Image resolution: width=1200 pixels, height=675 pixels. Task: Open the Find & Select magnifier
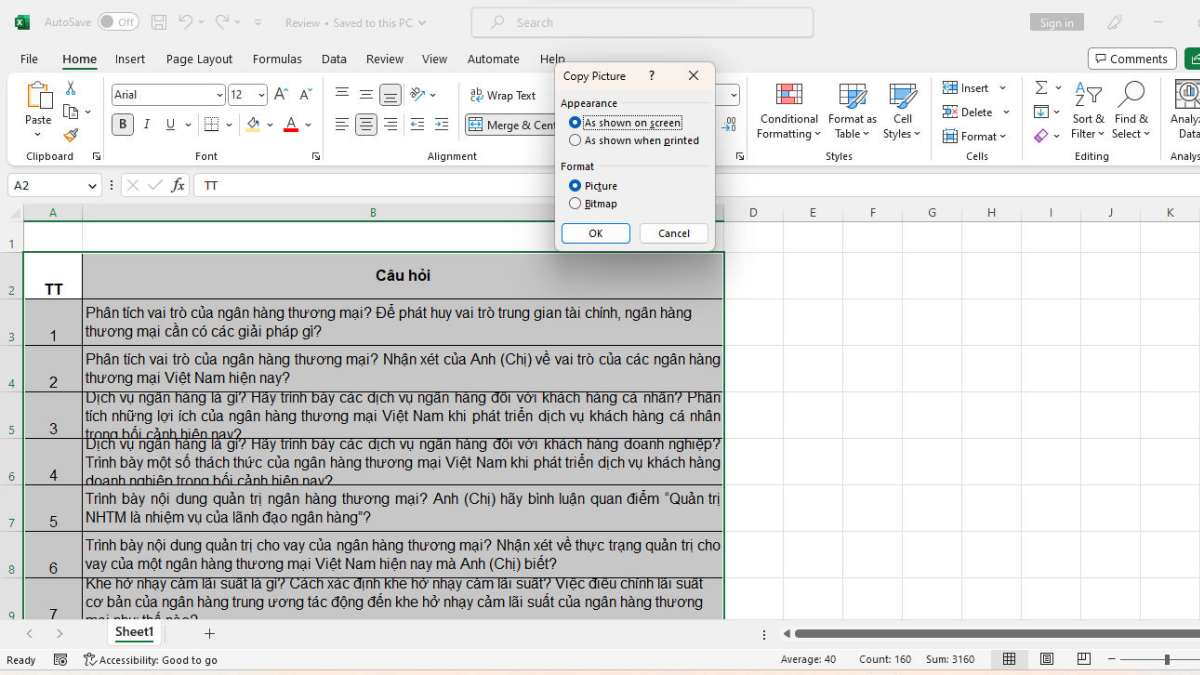[x=1130, y=111]
